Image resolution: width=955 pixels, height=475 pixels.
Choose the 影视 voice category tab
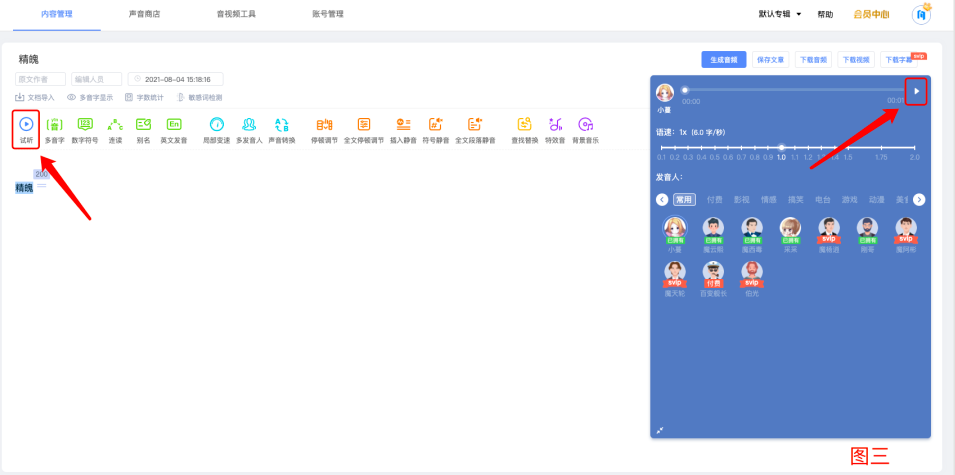[x=741, y=200]
